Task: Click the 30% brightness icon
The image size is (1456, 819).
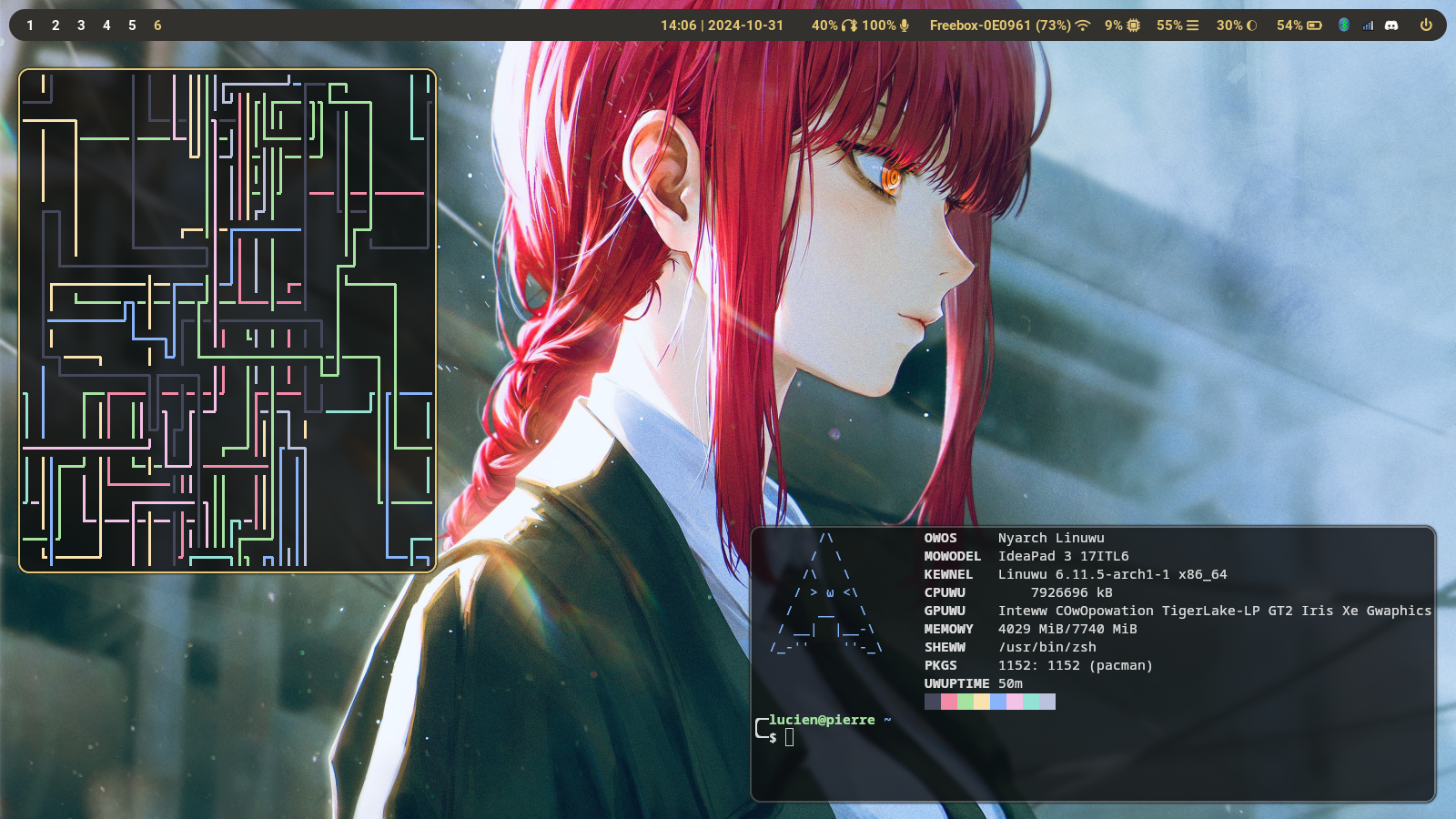Action: [1251, 25]
